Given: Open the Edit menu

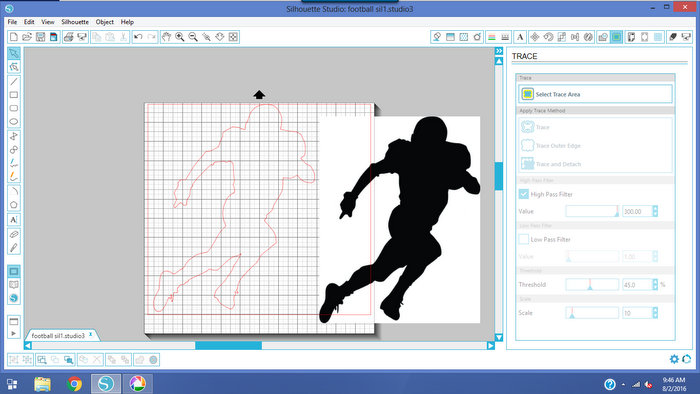Looking at the screenshot, I should coord(29,22).
